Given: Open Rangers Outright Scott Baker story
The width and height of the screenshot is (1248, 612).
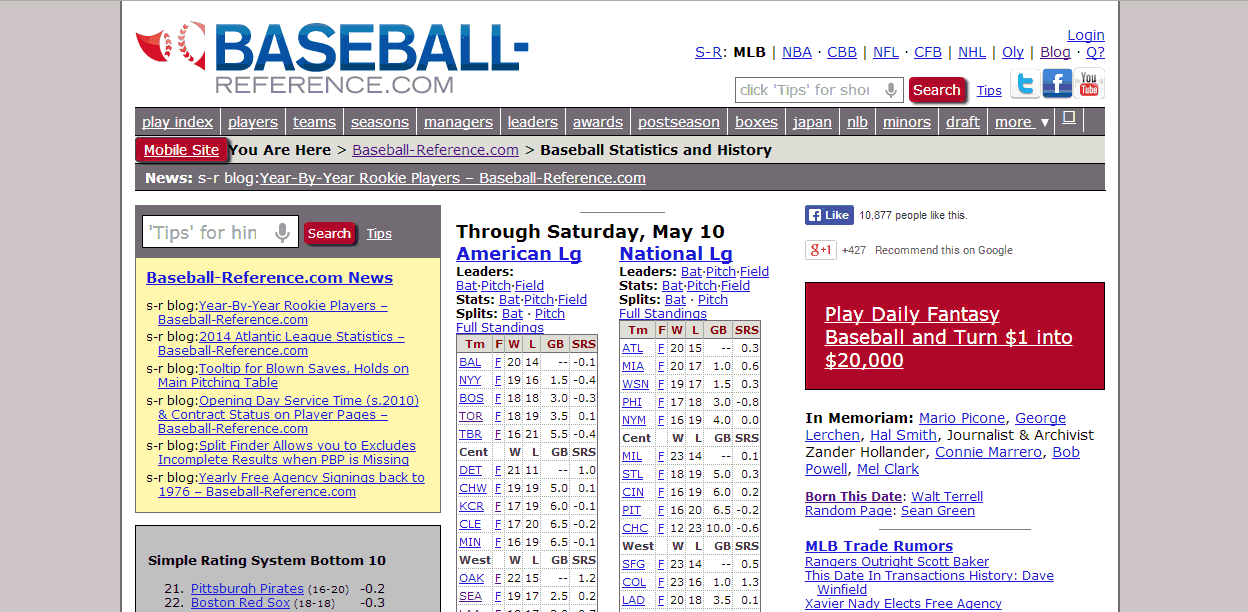Looking at the screenshot, I should (x=897, y=562).
